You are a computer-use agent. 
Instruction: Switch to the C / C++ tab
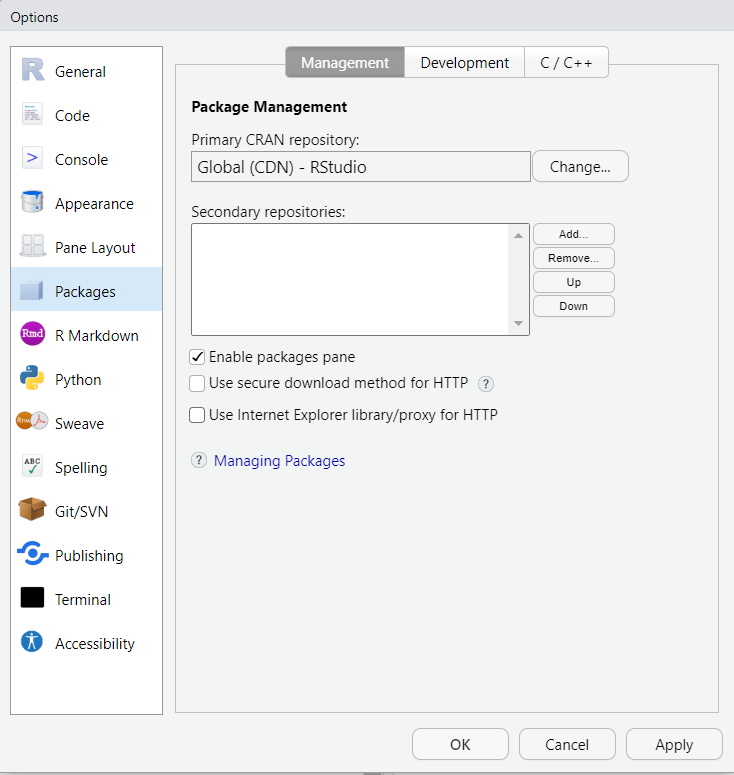(x=566, y=62)
